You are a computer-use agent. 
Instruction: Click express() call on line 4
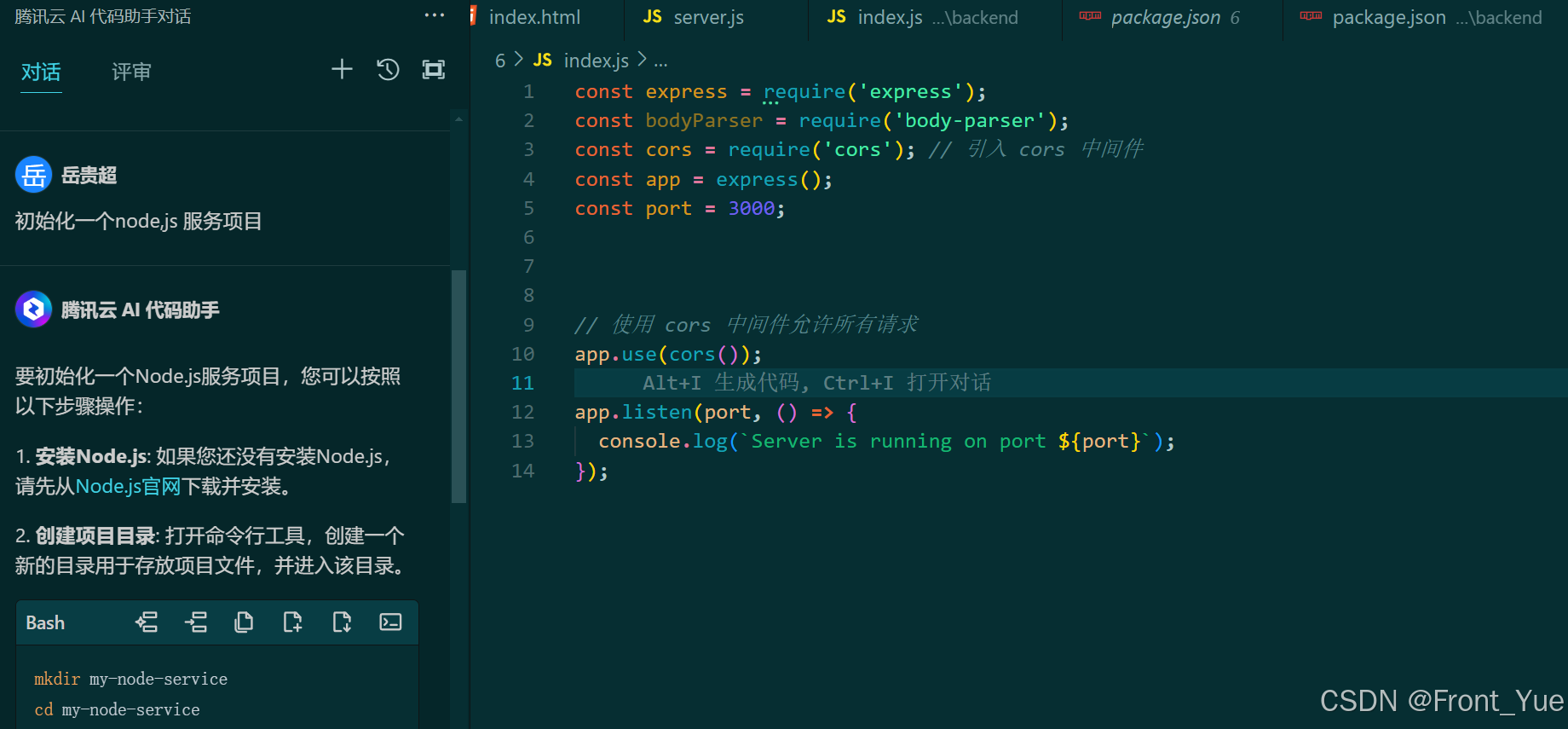click(x=768, y=179)
